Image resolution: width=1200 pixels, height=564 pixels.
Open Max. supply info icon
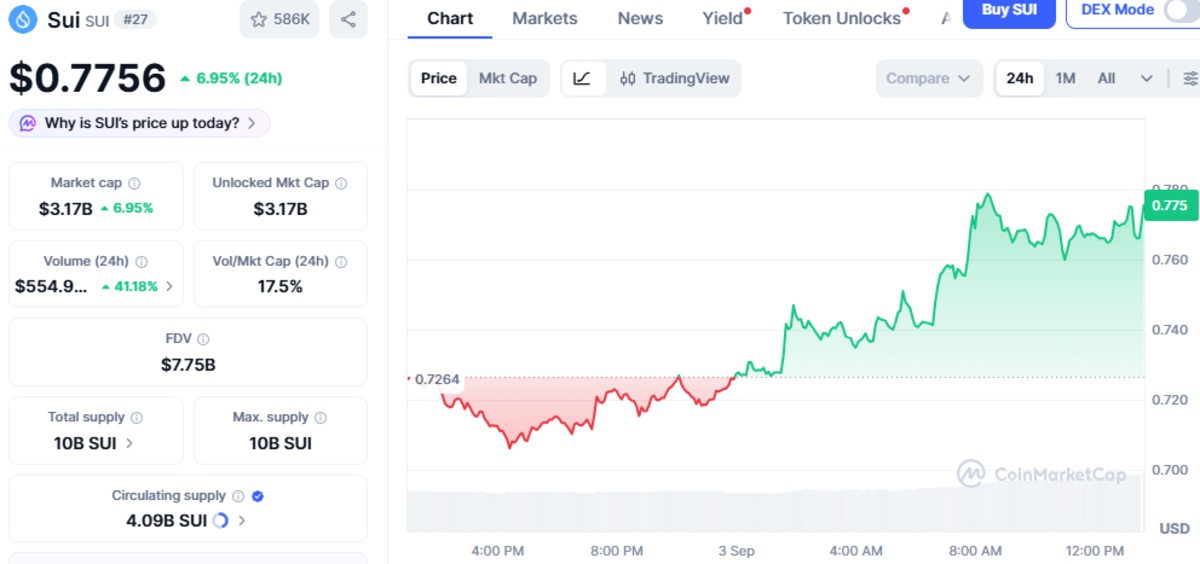[321, 417]
